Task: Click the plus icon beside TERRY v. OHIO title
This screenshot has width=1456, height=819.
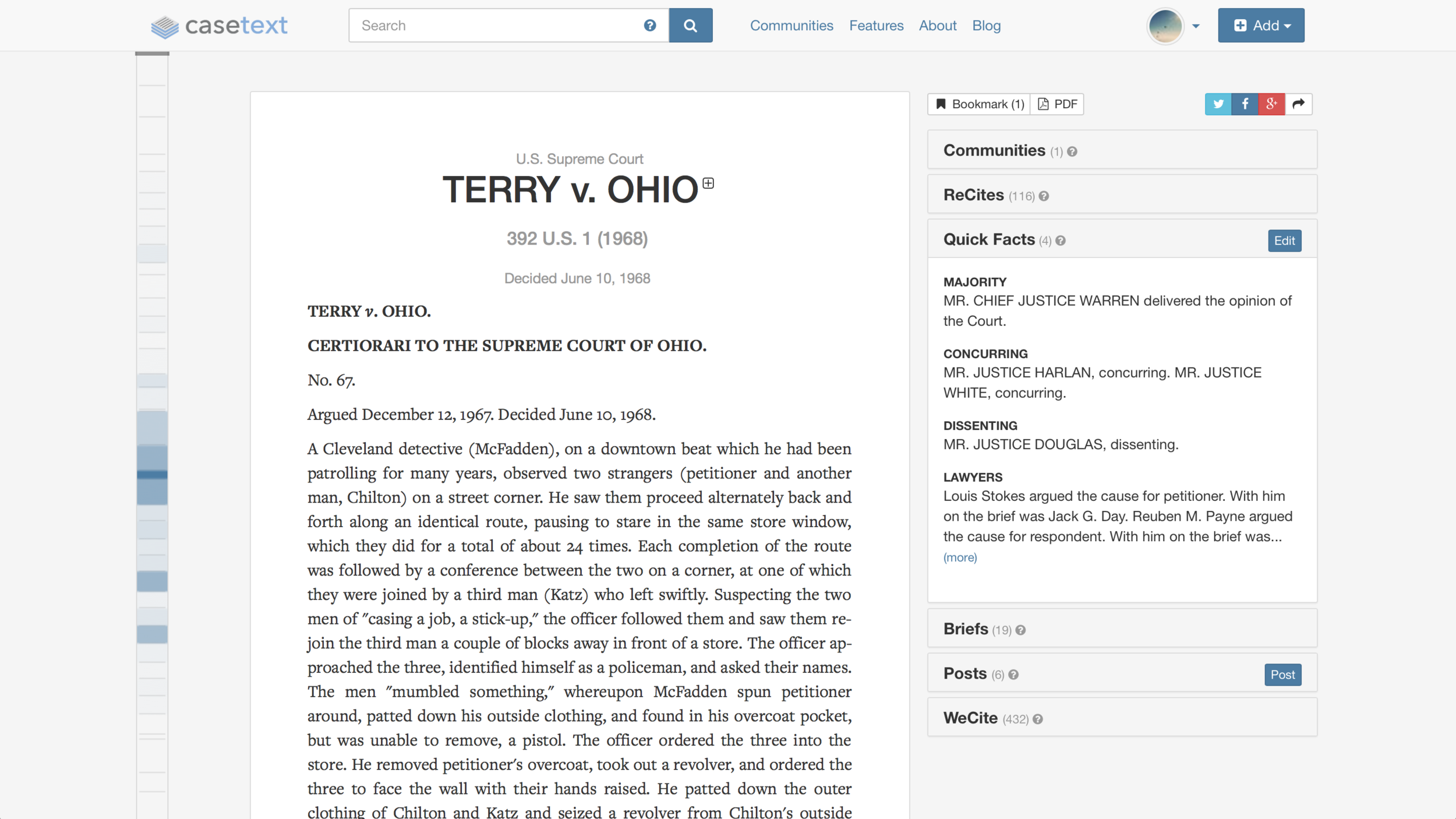Action: 708,183
